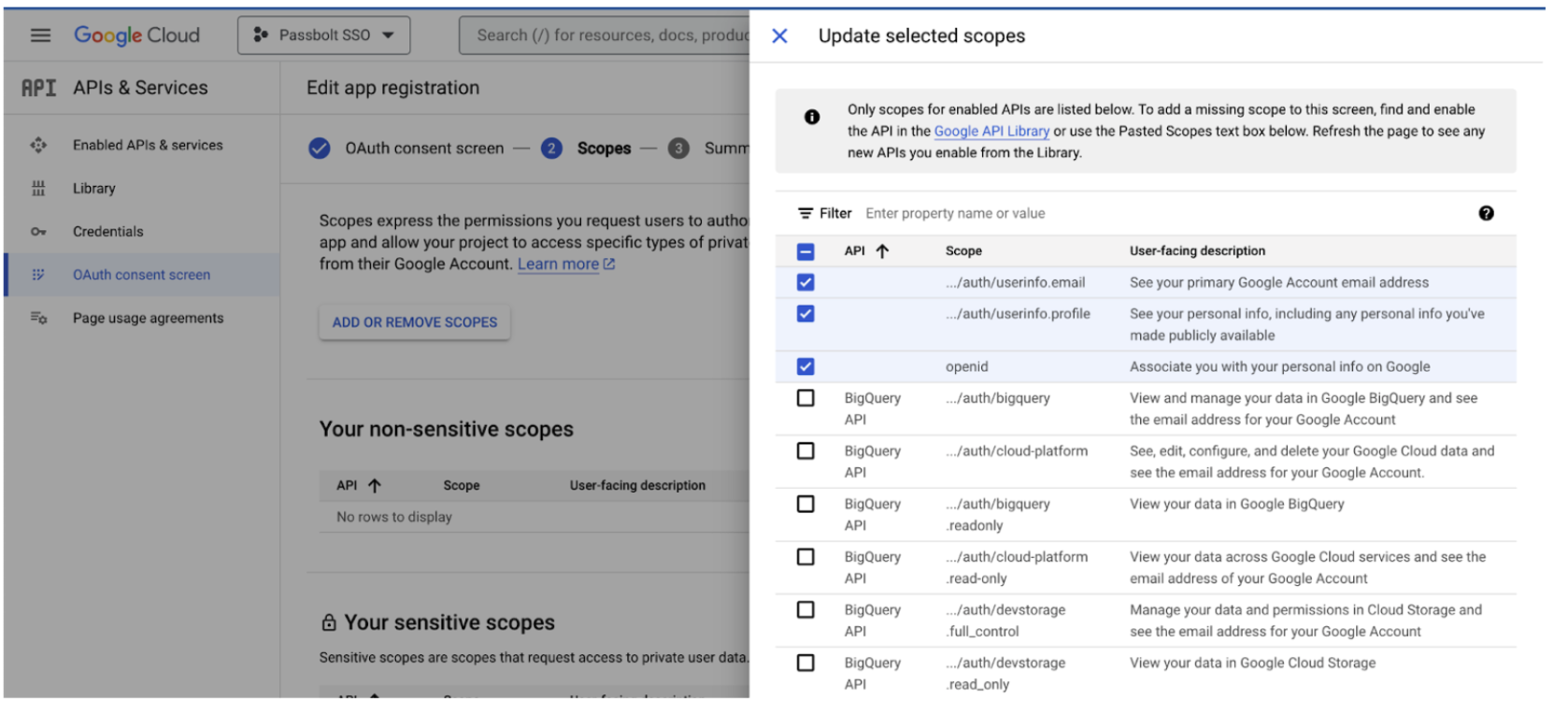Click the .../auth/userinfo.email scope text
Image resolution: width=1568 pixels, height=714 pixels.
click(1015, 282)
